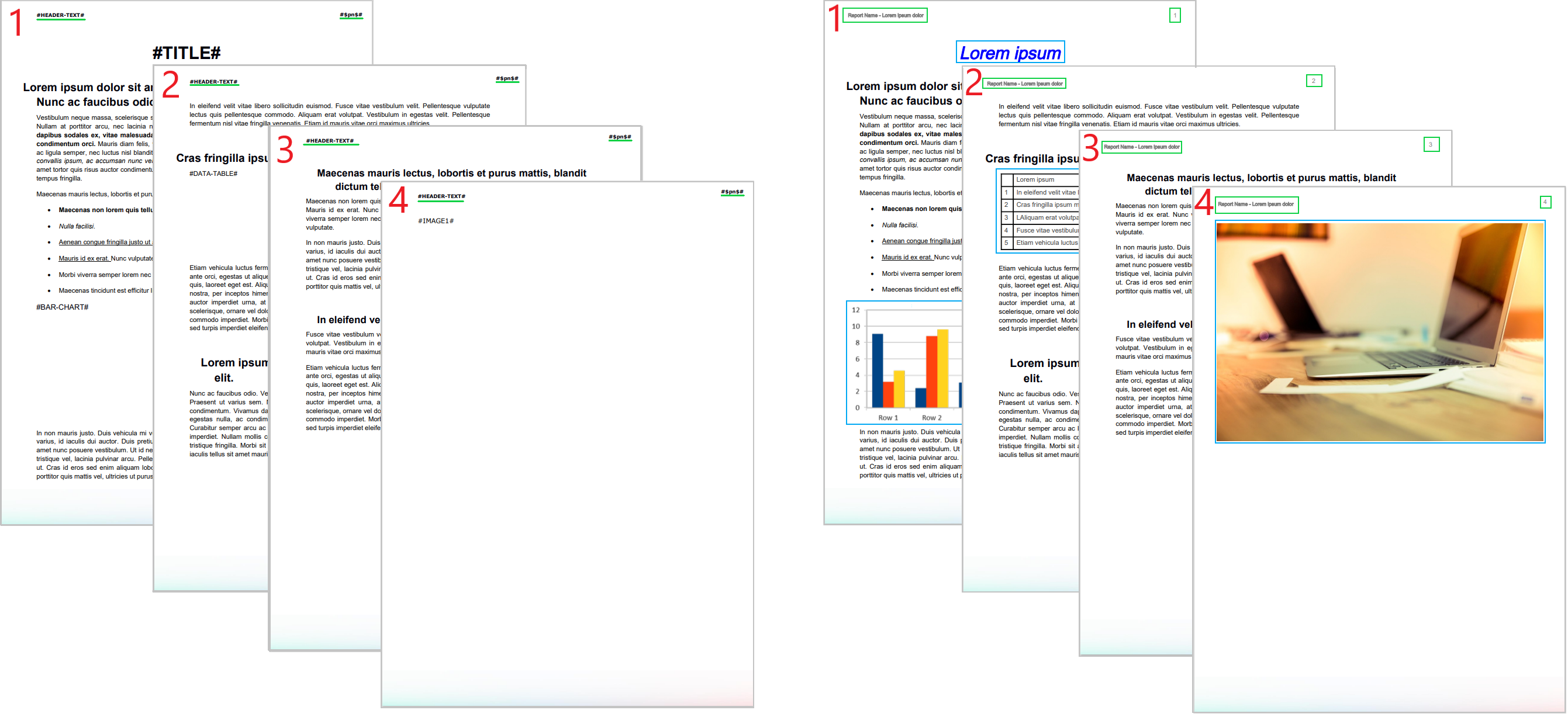Viewport: 1568px width, 717px height.
Task: Click "Report Name - Lorem ipsum dolor" header on generated page 1
Action: [885, 15]
